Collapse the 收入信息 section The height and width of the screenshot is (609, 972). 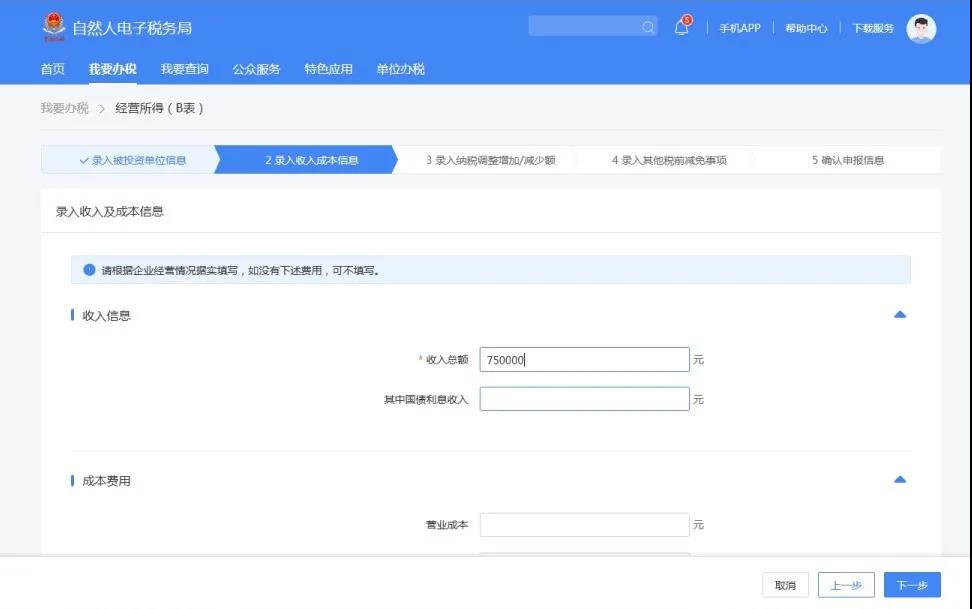click(899, 314)
